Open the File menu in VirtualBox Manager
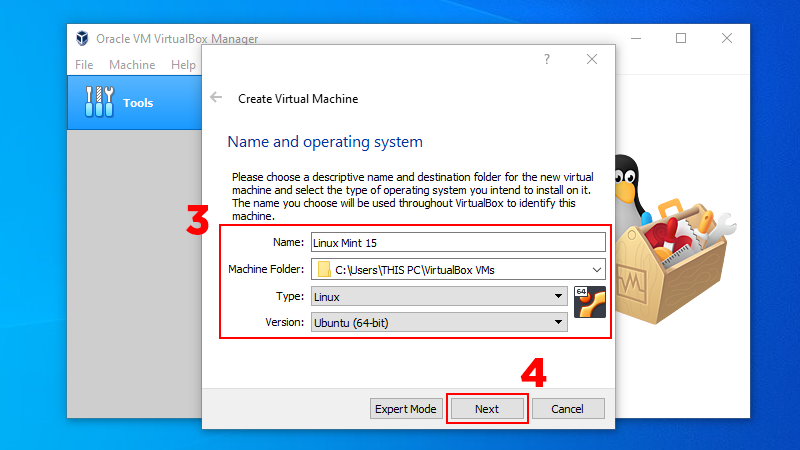800x450 pixels. [84, 65]
